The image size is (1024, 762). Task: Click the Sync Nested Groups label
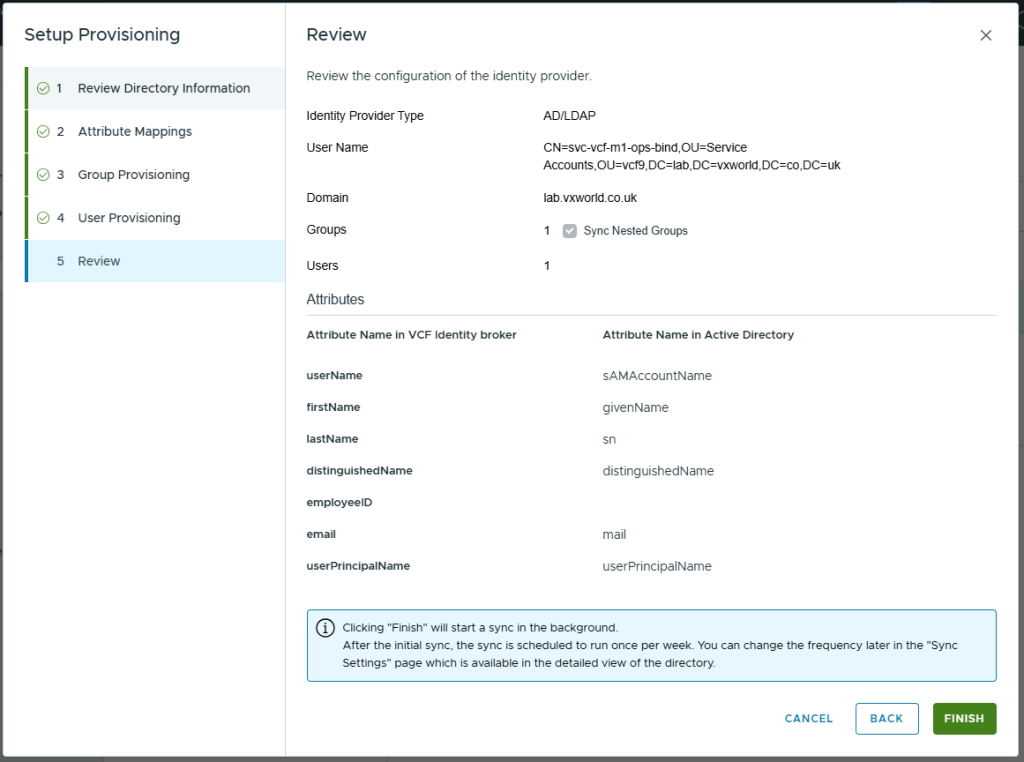(635, 231)
